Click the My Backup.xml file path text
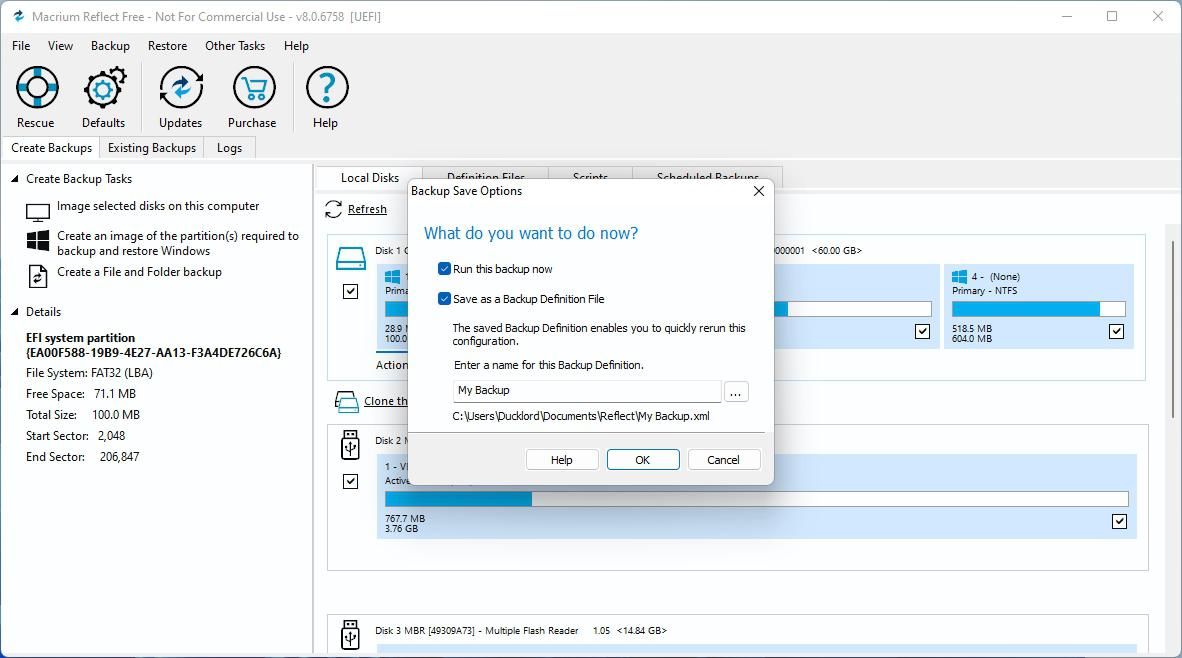The width and height of the screenshot is (1182, 658). click(580, 416)
